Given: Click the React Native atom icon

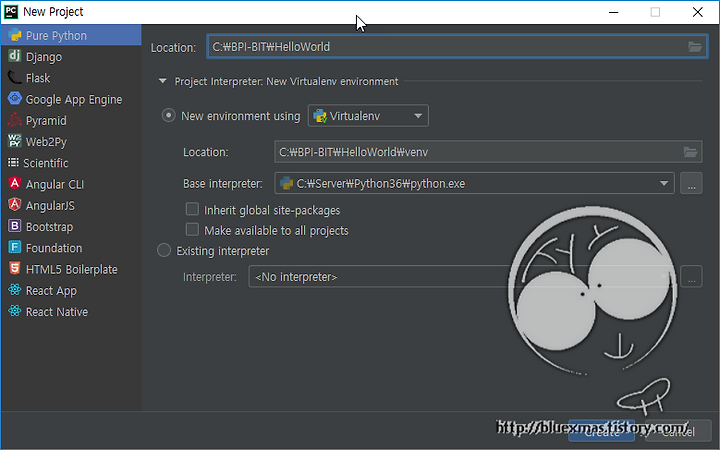Looking at the screenshot, I should pyautogui.click(x=15, y=311).
